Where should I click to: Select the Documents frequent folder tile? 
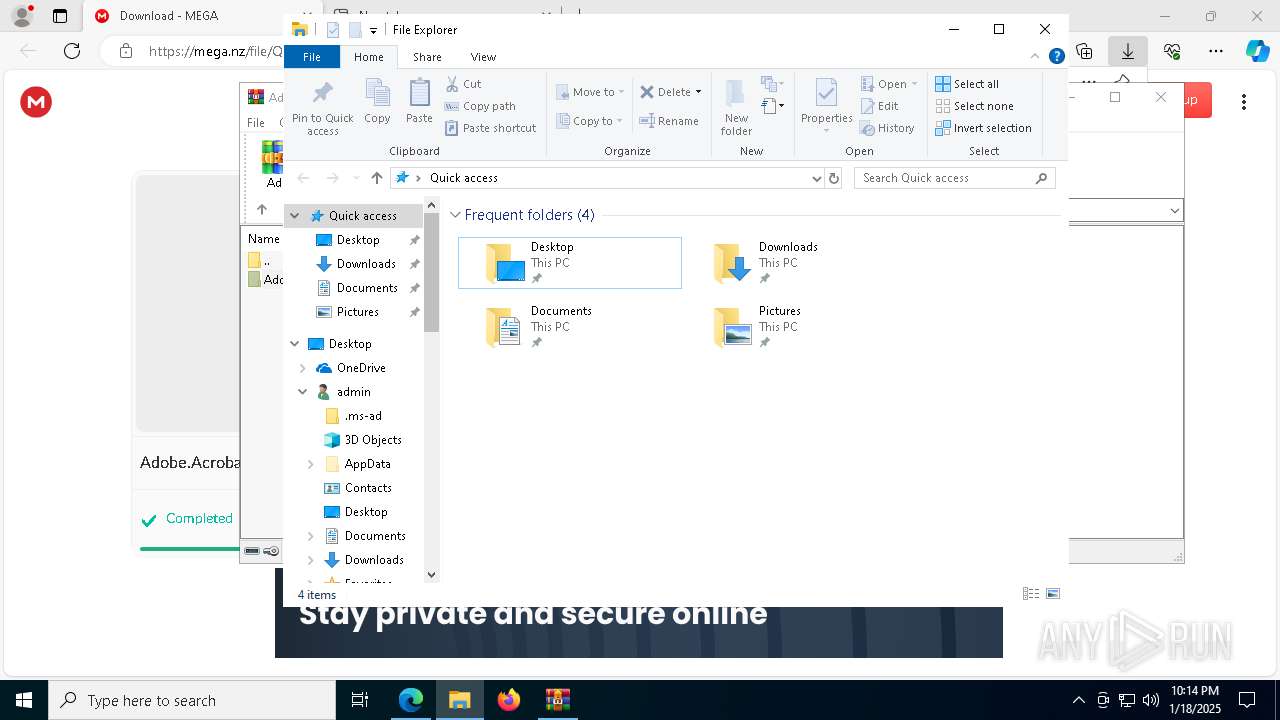[x=570, y=327]
